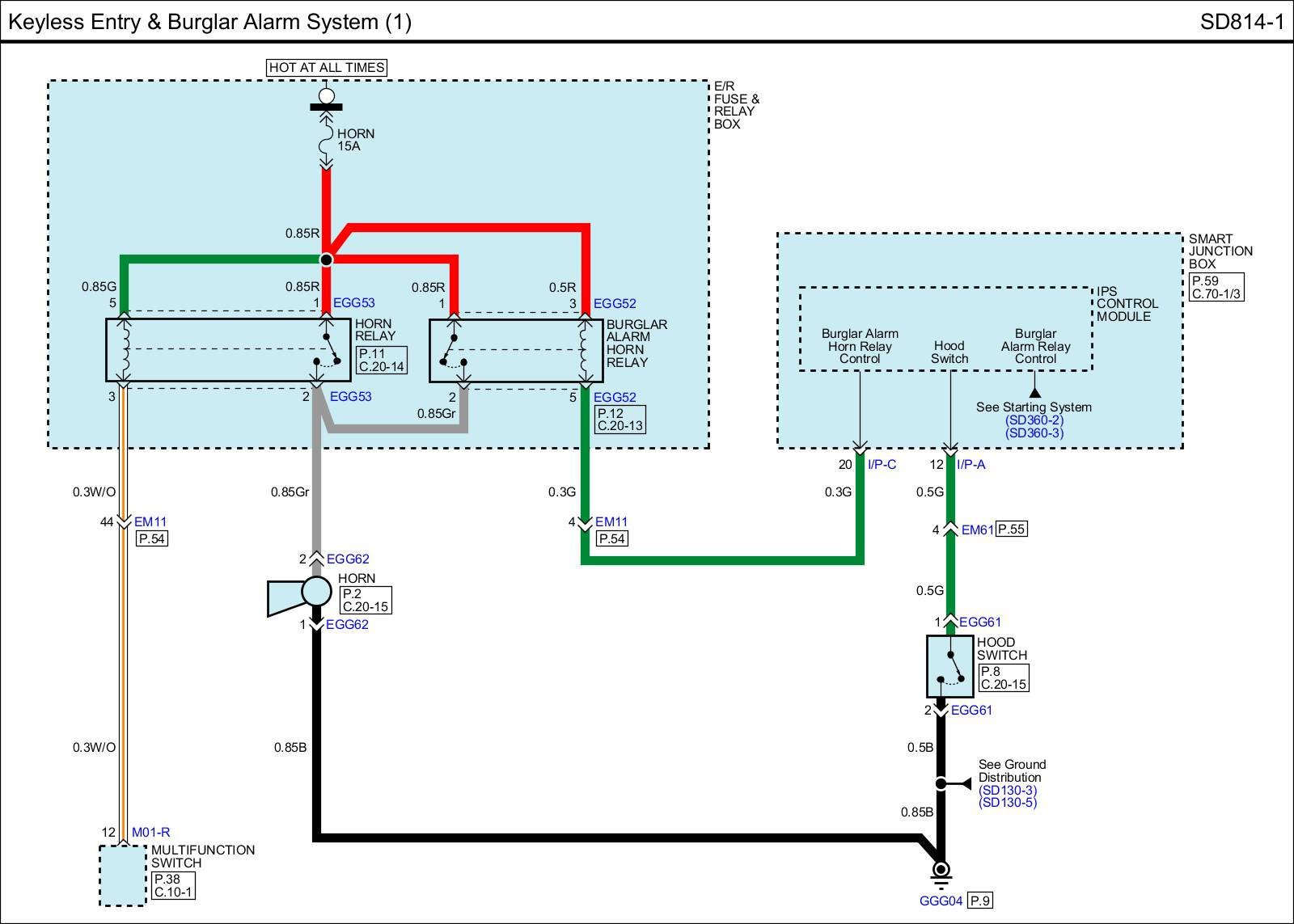Click the ground symbol above GGG04

(x=941, y=871)
